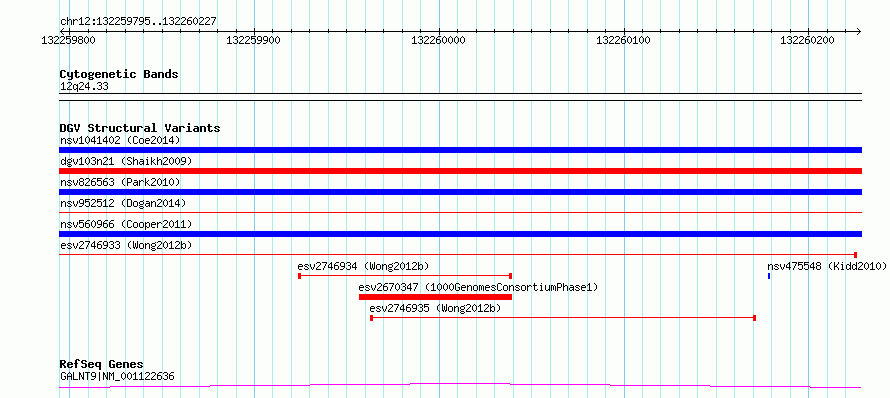The width and height of the screenshot is (890, 398).
Task: Select the thin nsv952512 (Dogan2014) red line
Action: pos(460,213)
